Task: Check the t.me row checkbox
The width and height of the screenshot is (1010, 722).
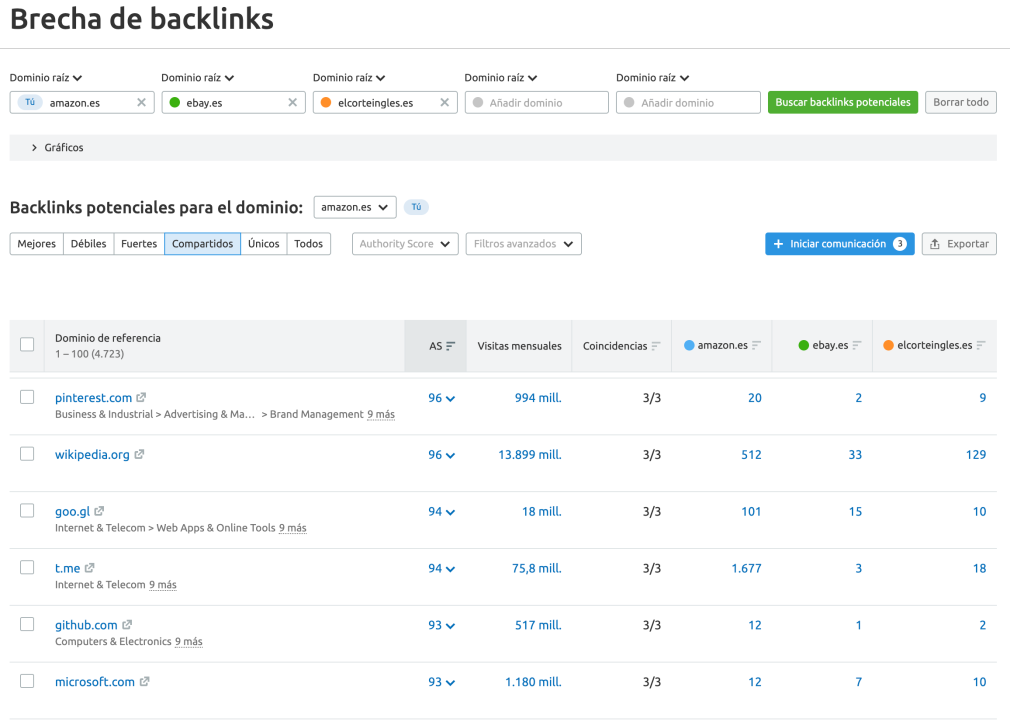Action: [x=27, y=567]
